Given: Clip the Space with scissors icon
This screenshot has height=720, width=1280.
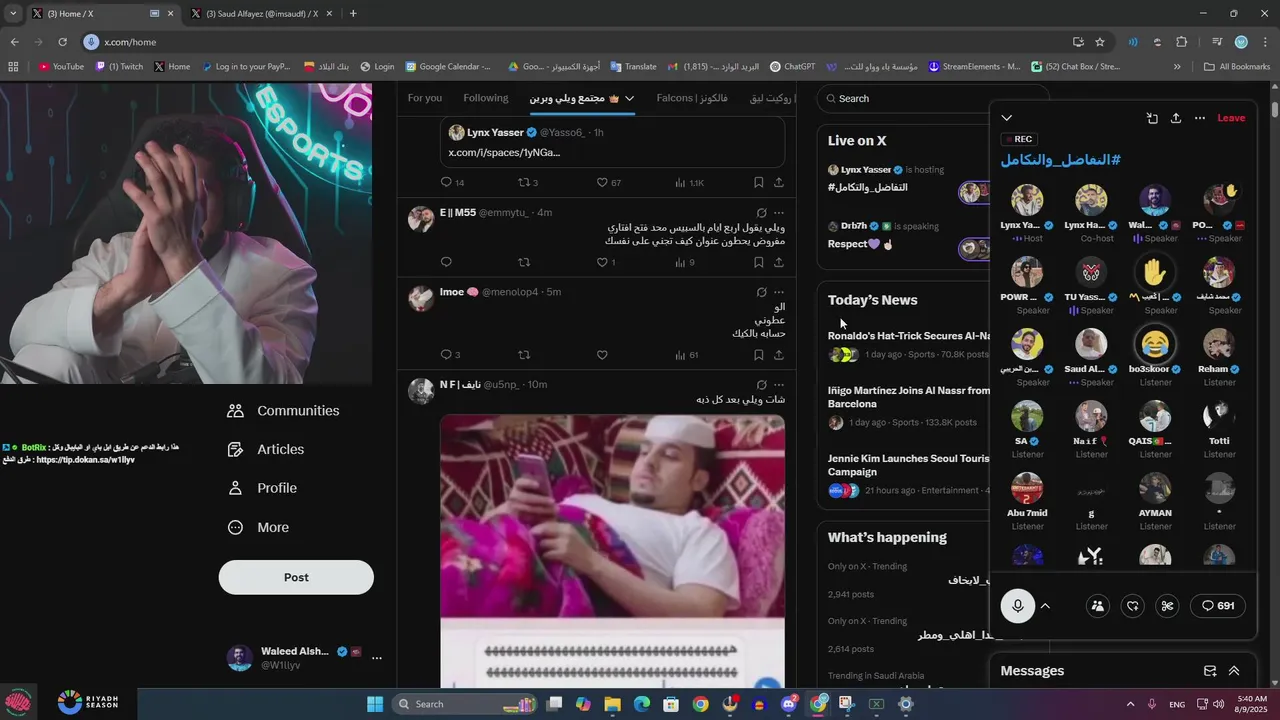Looking at the screenshot, I should pos(1167,606).
